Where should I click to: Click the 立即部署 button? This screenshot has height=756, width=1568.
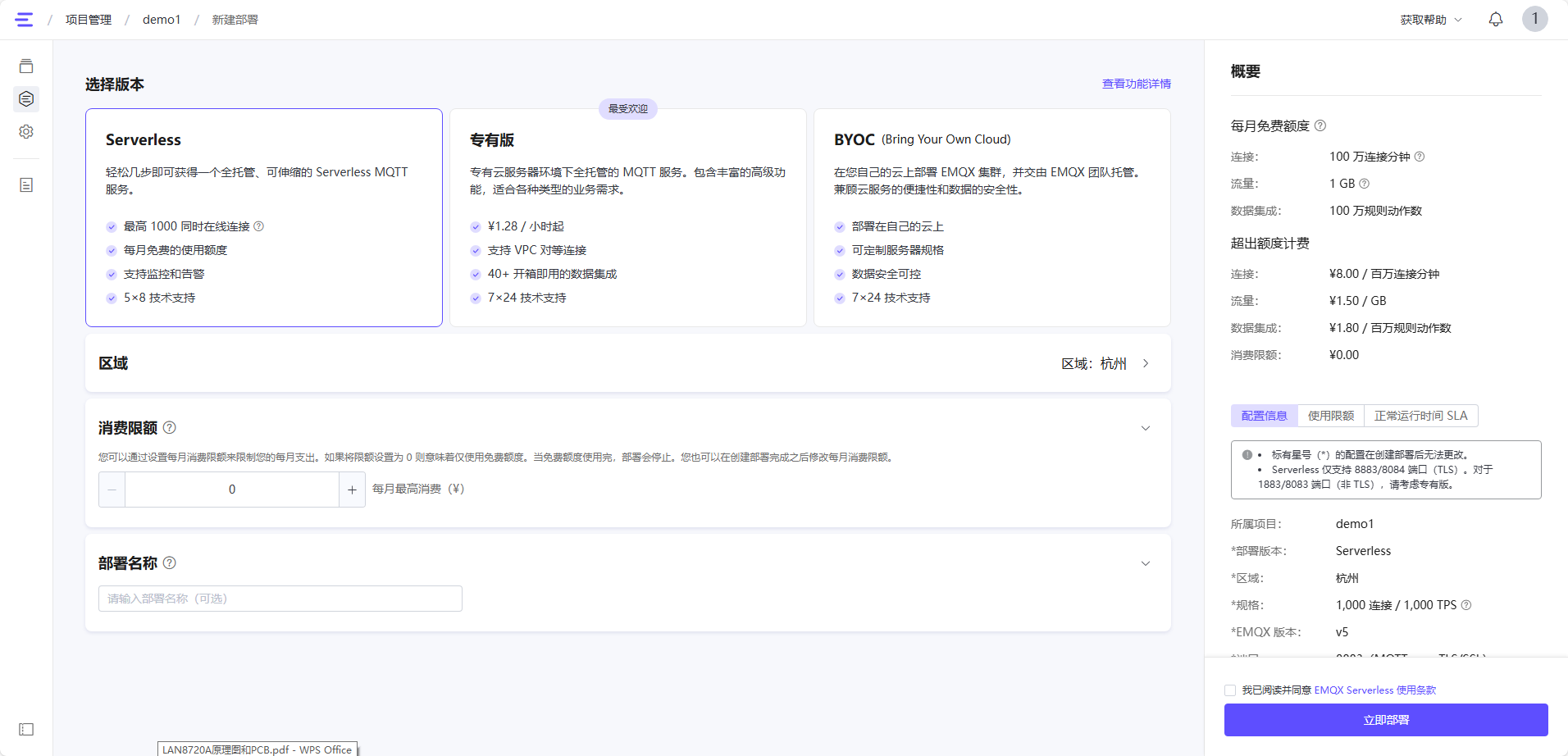pyautogui.click(x=1386, y=720)
